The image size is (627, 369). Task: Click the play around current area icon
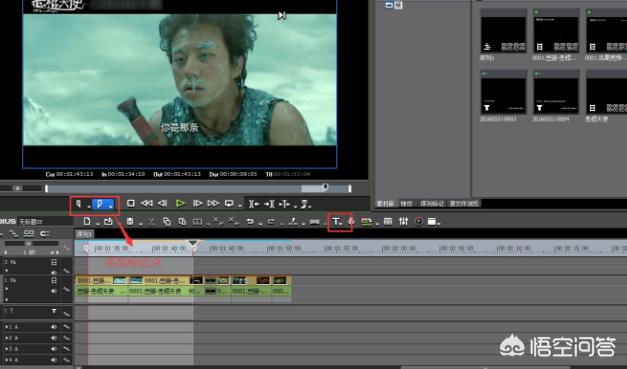(284, 204)
